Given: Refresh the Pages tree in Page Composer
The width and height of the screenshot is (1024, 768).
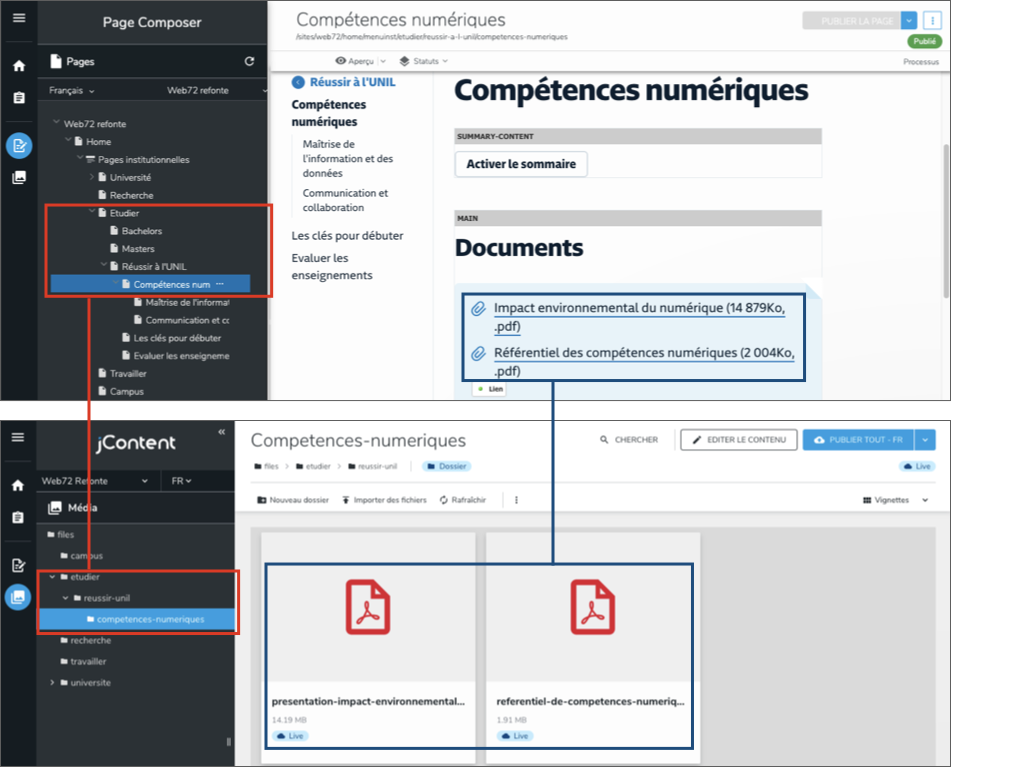Looking at the screenshot, I should [249, 62].
